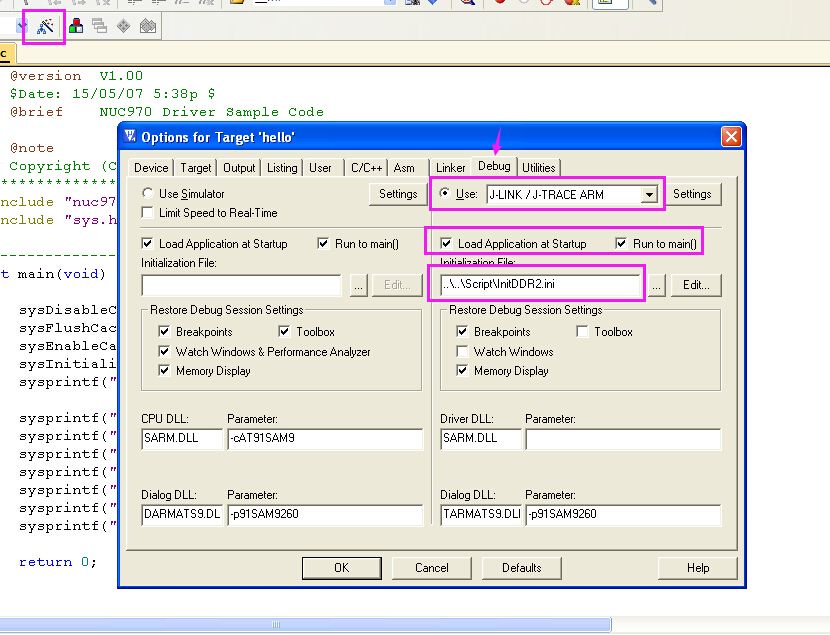Open the Manage Multi-Project Workspace icon
830x635 pixels.
pos(99,27)
